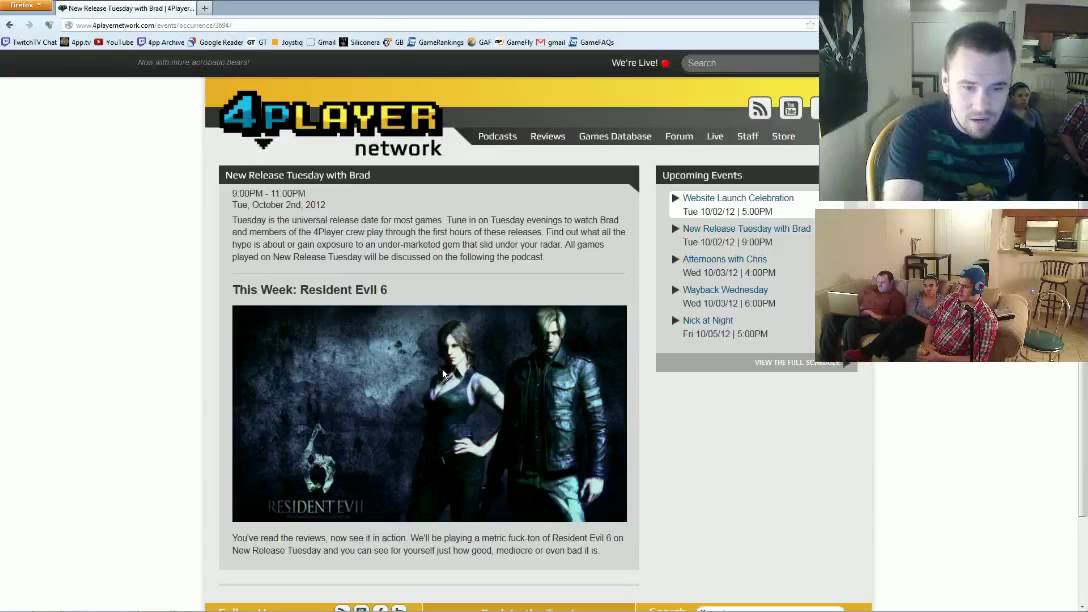Open the Google Reader bookmark
The height and width of the screenshot is (612, 1088).
(x=216, y=42)
